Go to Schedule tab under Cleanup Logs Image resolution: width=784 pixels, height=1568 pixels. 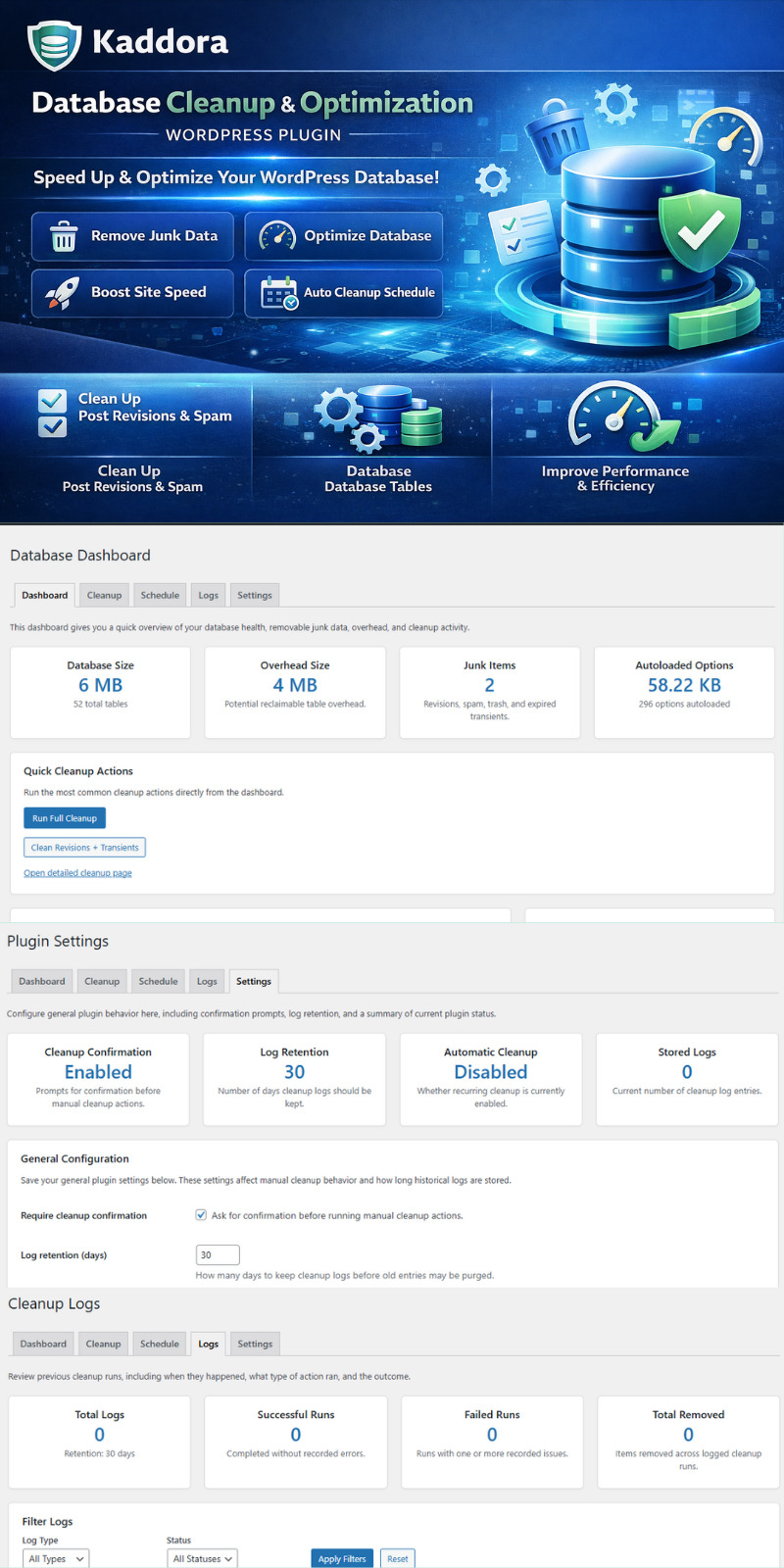(159, 1344)
